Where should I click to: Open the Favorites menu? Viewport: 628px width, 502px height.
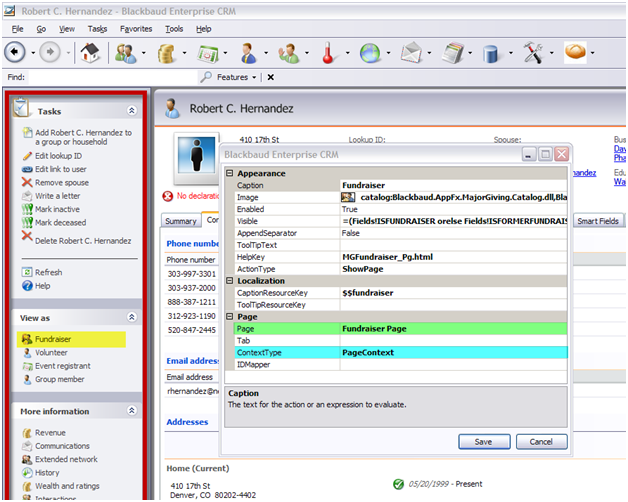pyautogui.click(x=136, y=29)
